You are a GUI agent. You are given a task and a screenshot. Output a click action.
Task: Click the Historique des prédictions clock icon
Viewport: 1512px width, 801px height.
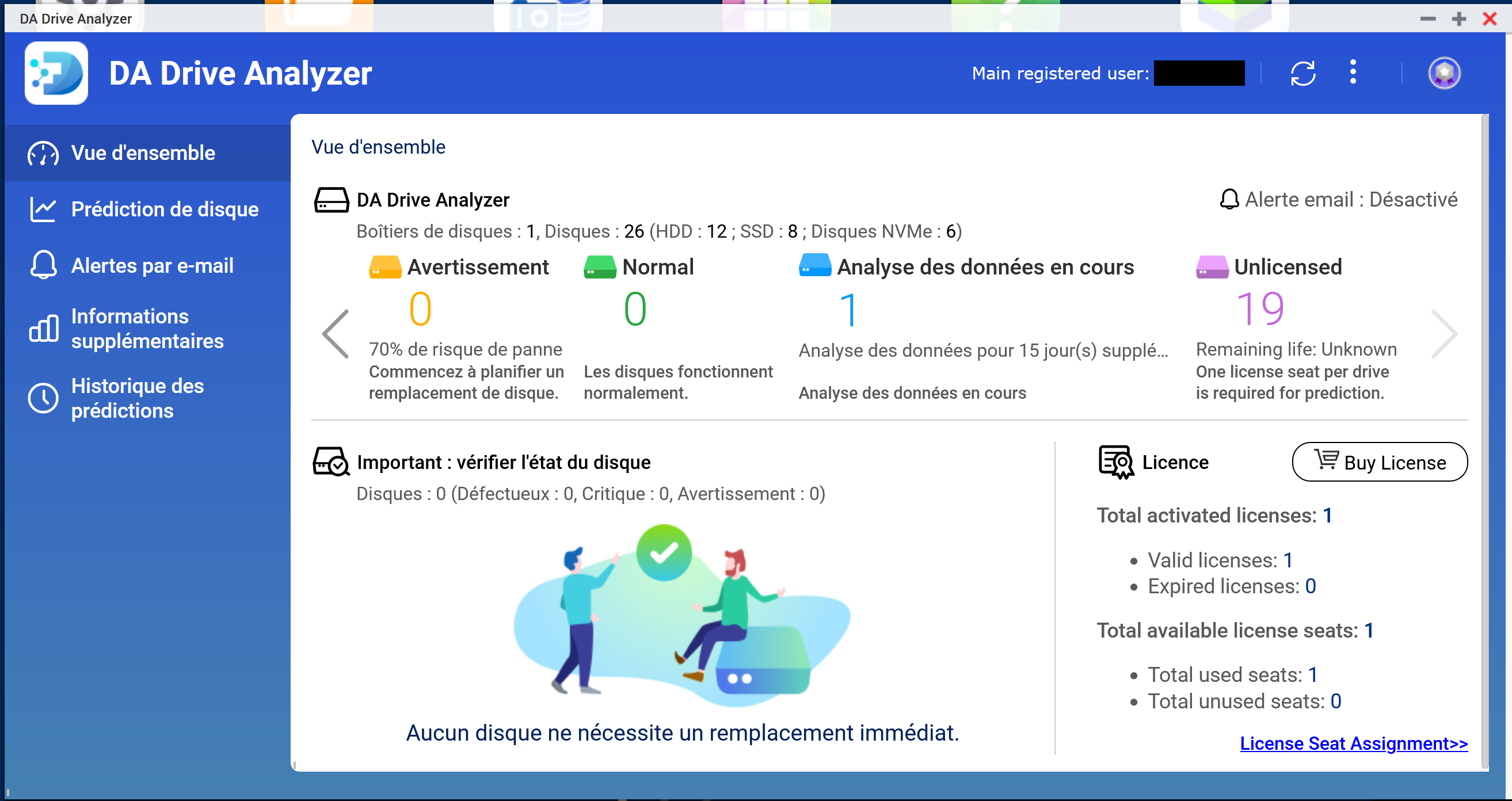pos(43,398)
